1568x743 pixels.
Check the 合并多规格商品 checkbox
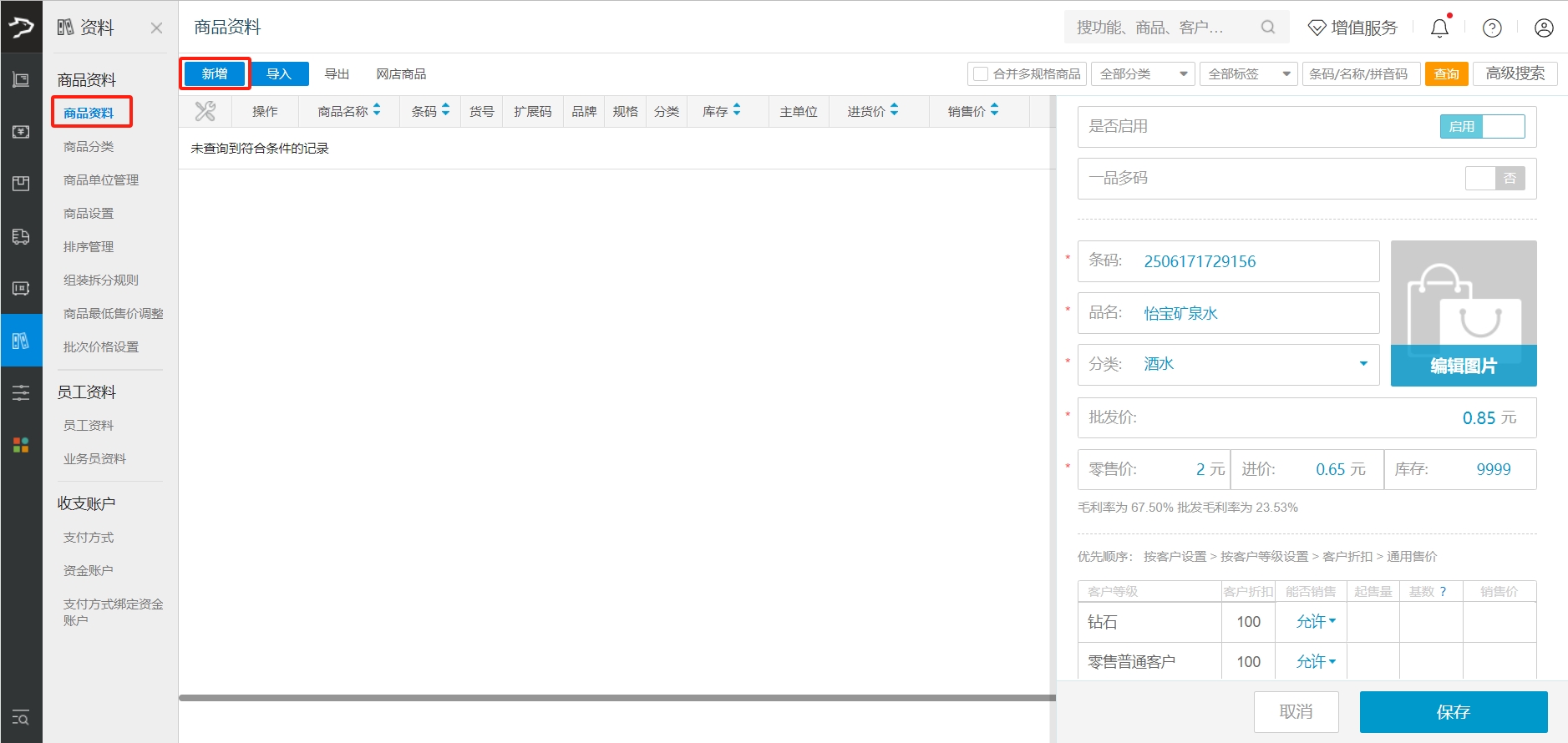tap(981, 74)
